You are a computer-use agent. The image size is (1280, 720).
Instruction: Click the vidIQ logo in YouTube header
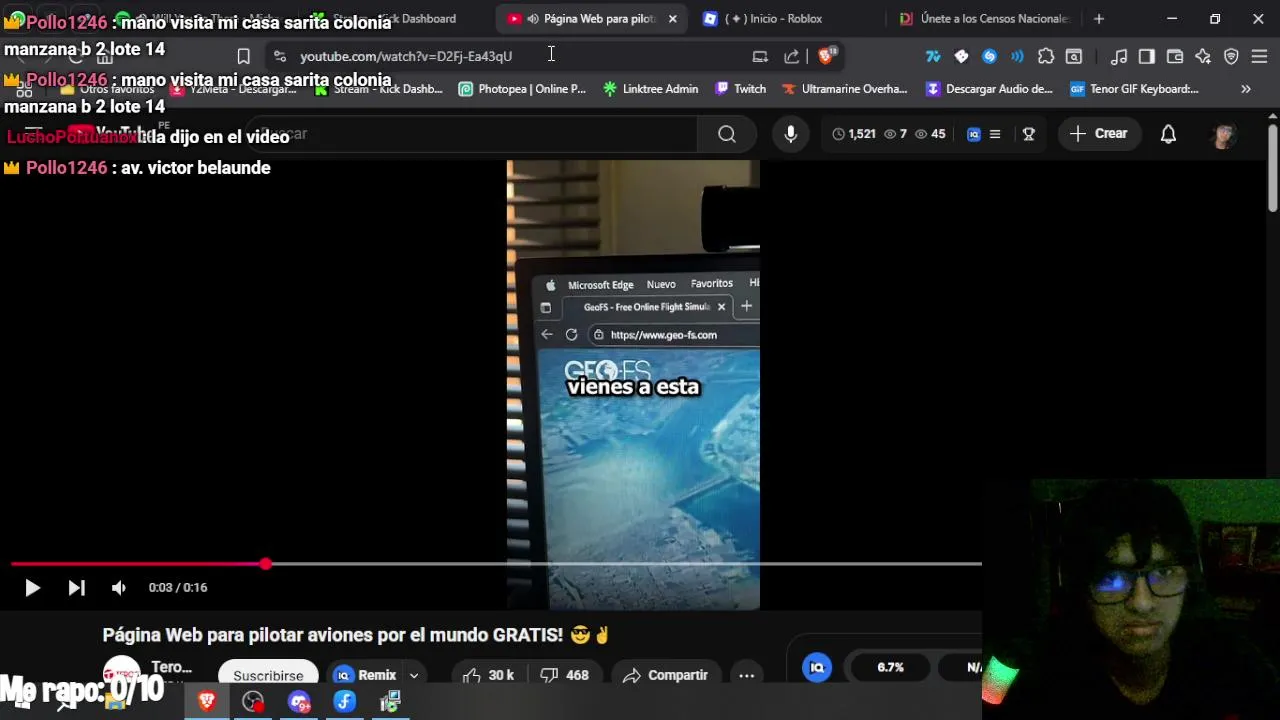[974, 134]
